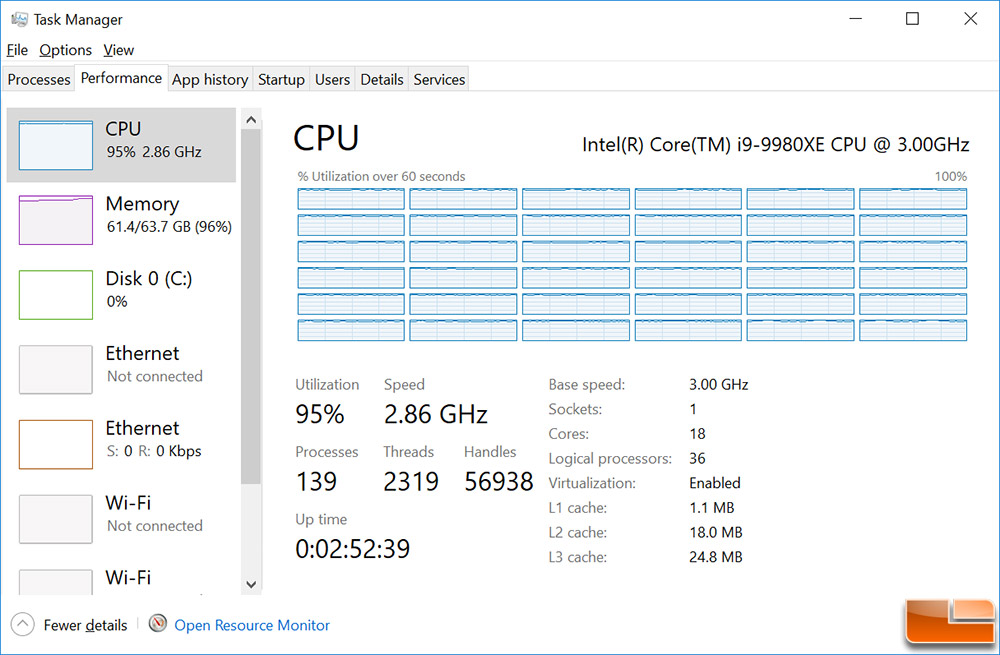
Task: Minimize the Task Manager window
Action: 855,19
